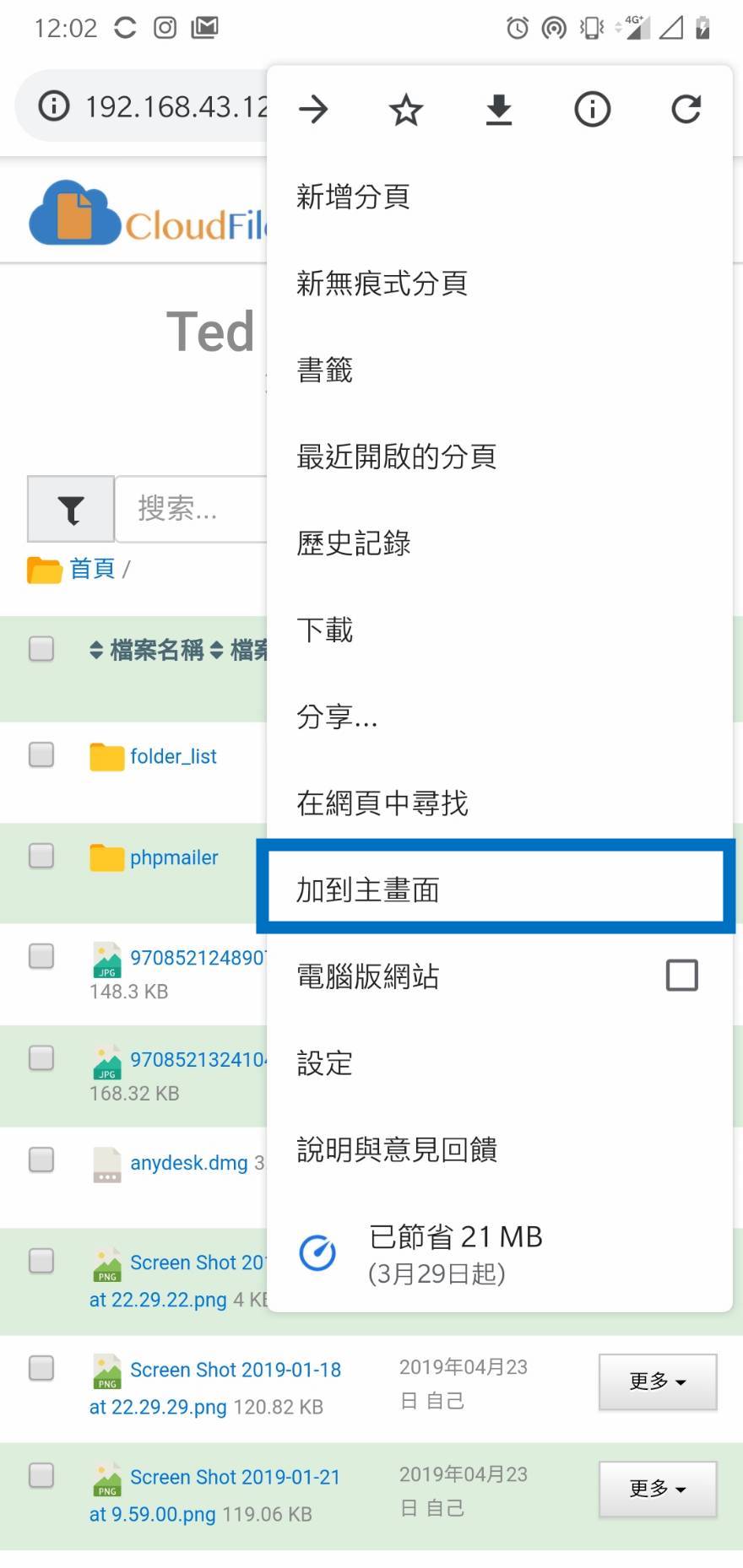Enable the 電腦版網站 desktop site checkbox

coord(681,976)
